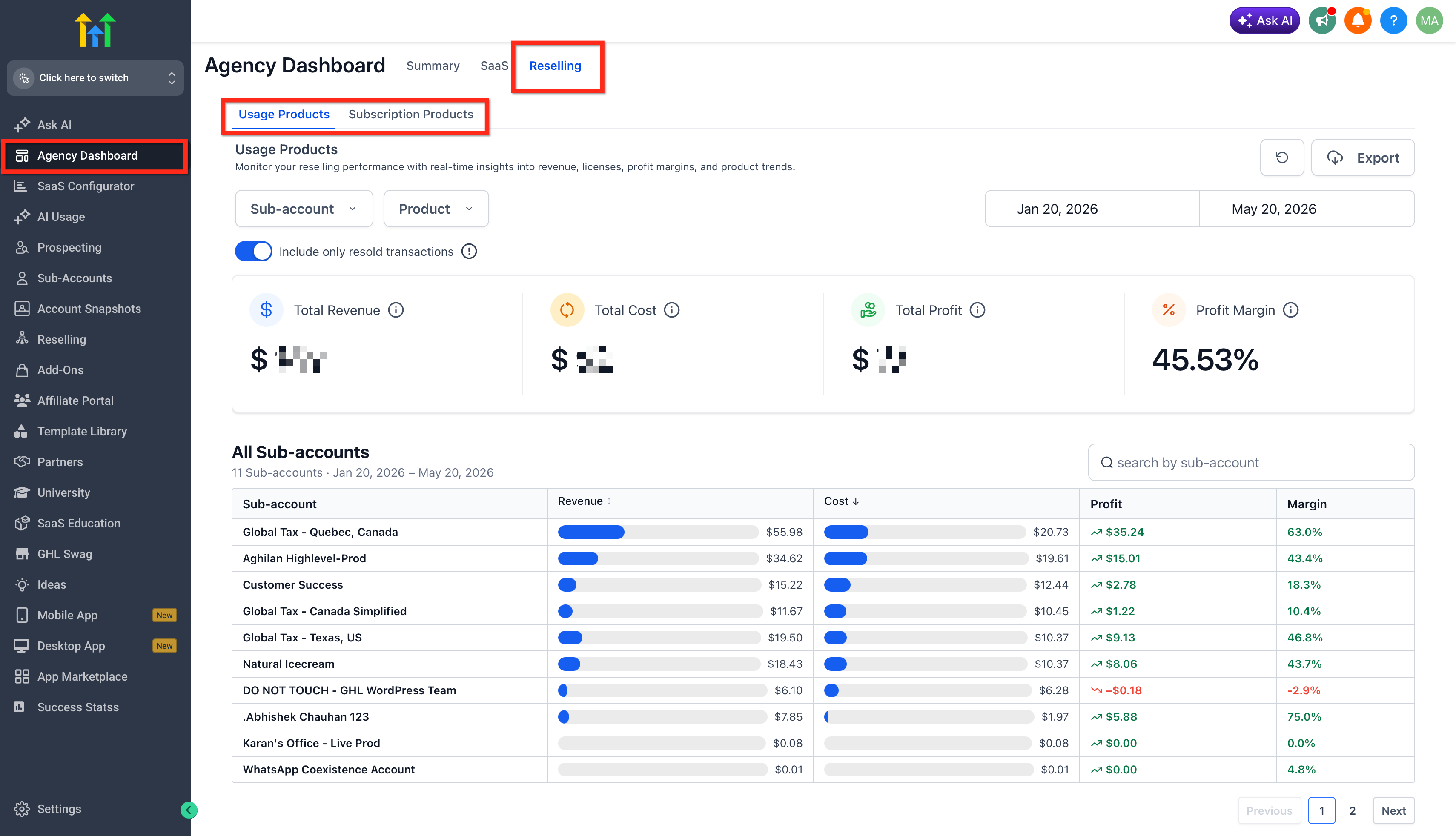Image resolution: width=1456 pixels, height=836 pixels.
Task: Open the Product filter dropdown
Action: [x=436, y=209]
